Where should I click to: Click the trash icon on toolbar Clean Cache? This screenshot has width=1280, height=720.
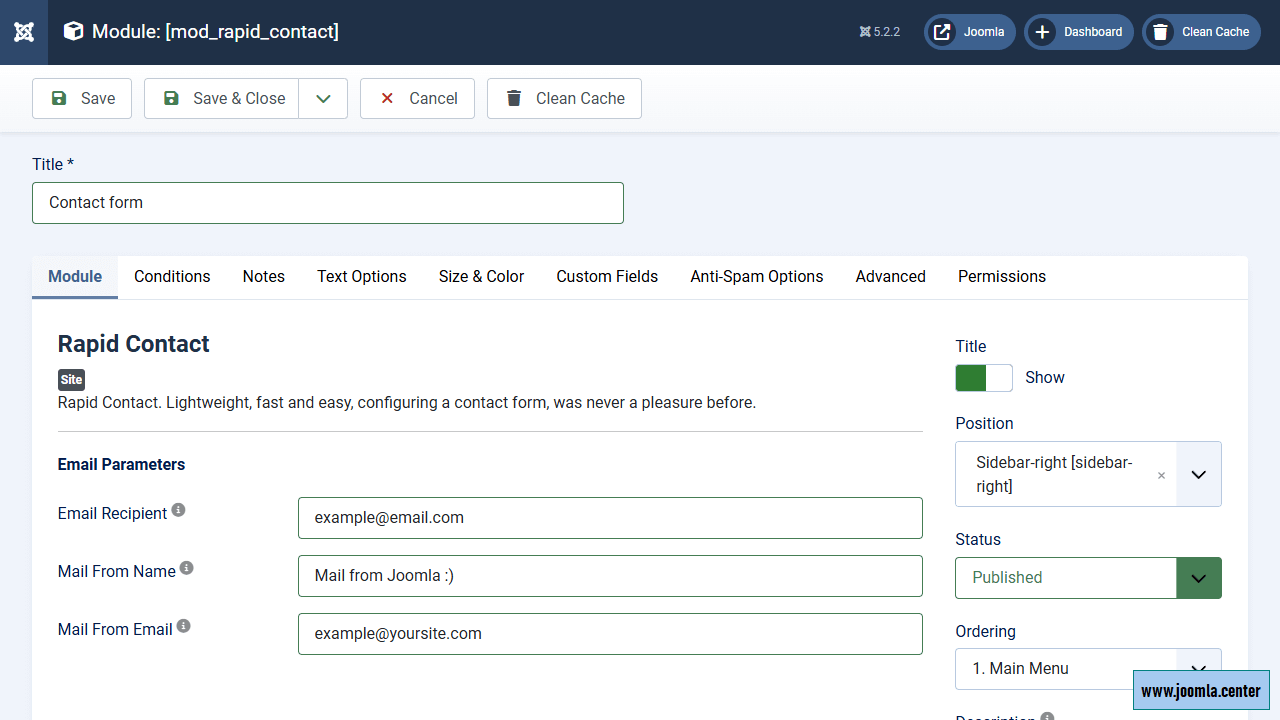514,98
